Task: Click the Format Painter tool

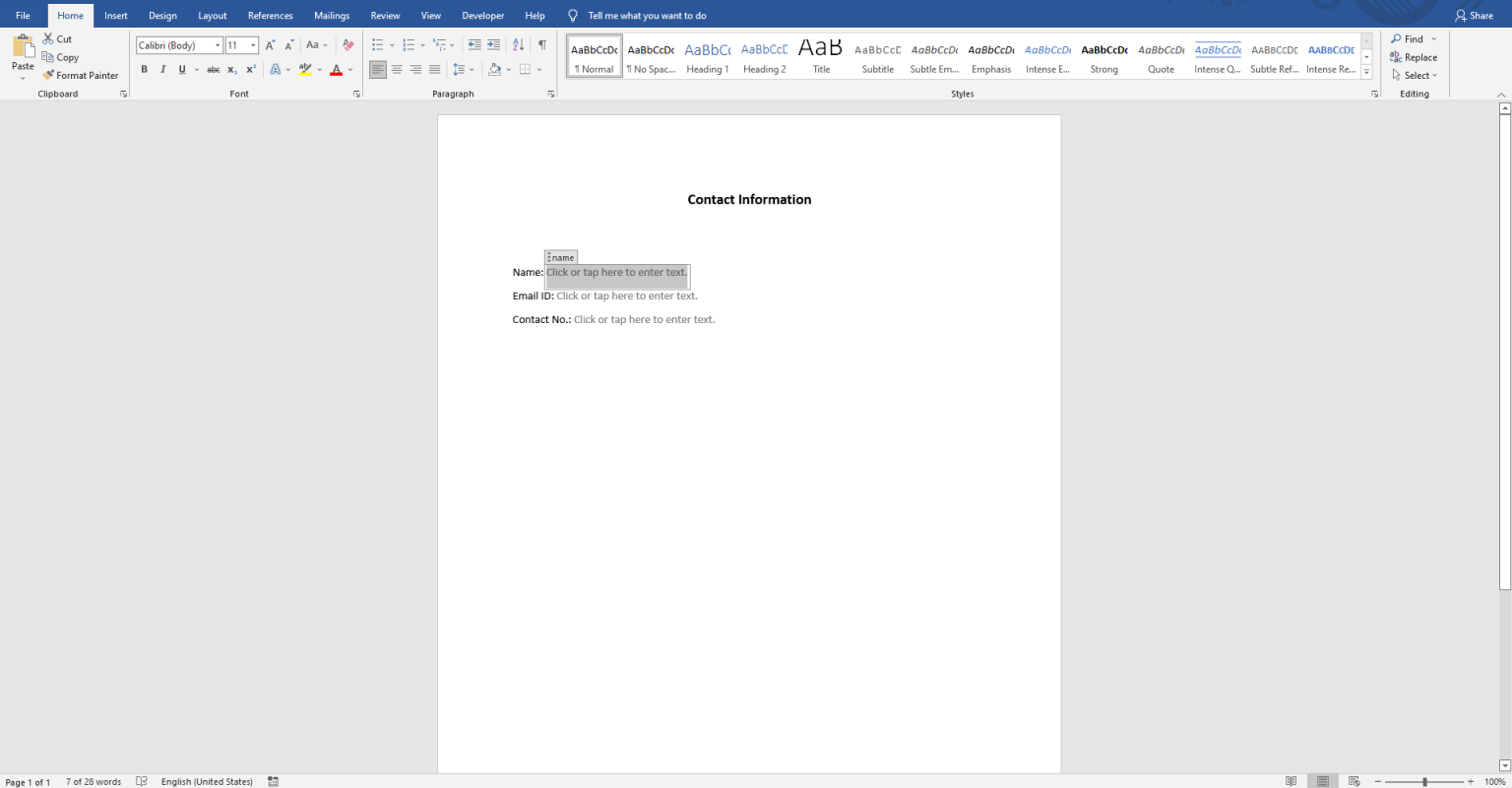Action: (80, 75)
